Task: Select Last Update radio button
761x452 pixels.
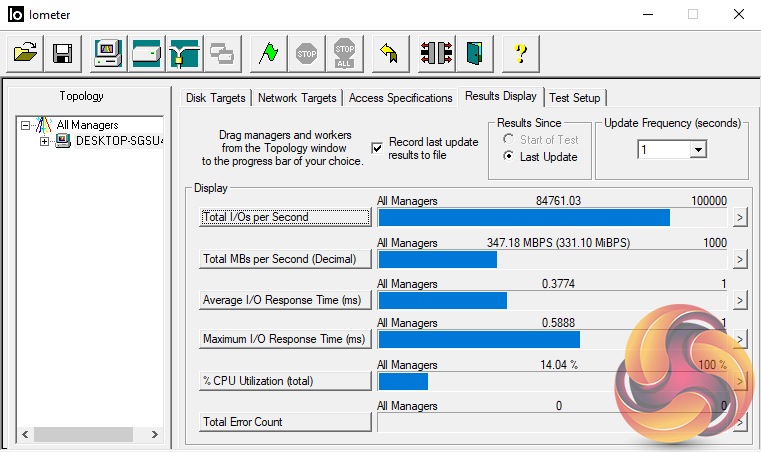Action: (x=508, y=156)
